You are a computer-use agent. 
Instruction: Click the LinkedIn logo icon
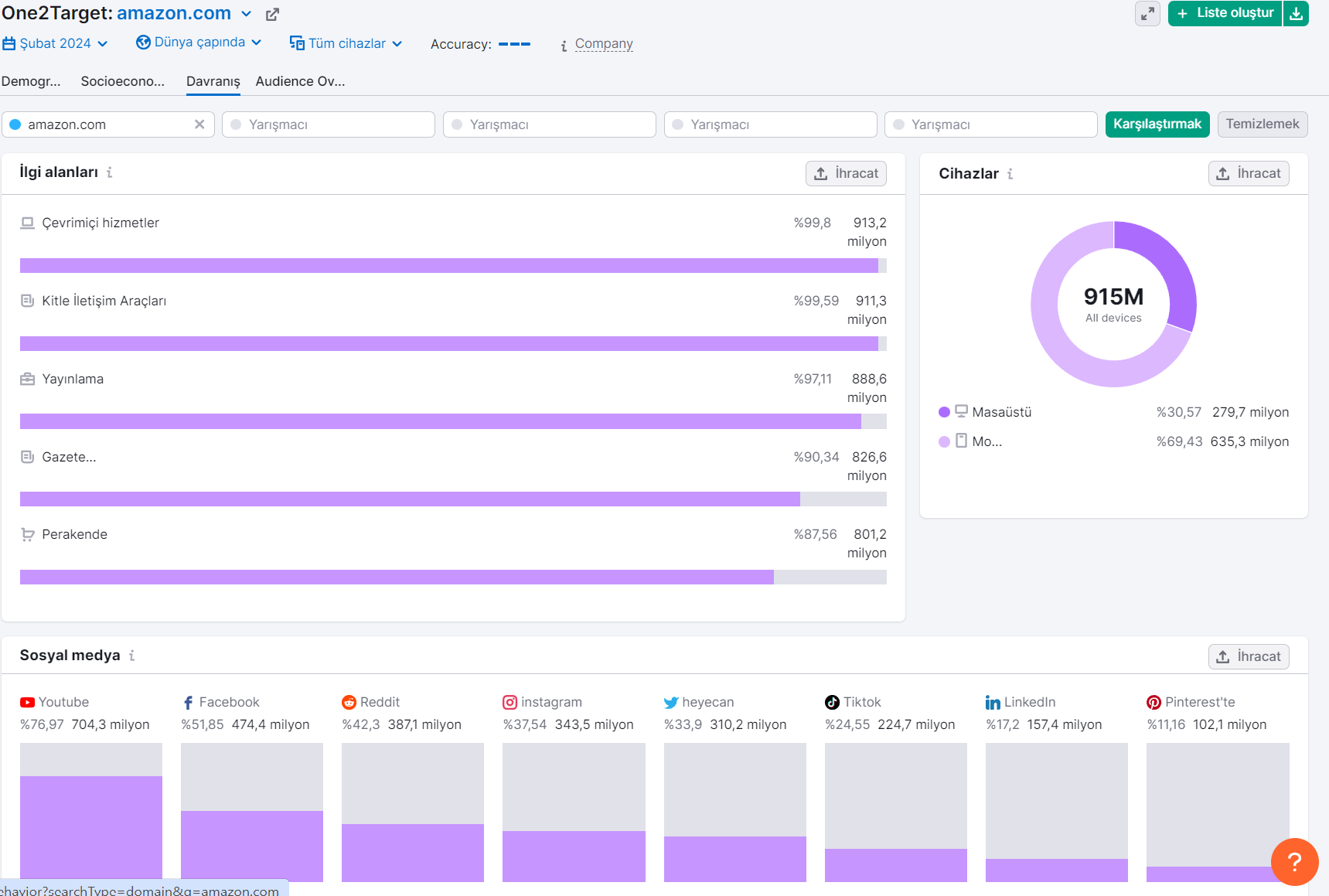click(993, 703)
